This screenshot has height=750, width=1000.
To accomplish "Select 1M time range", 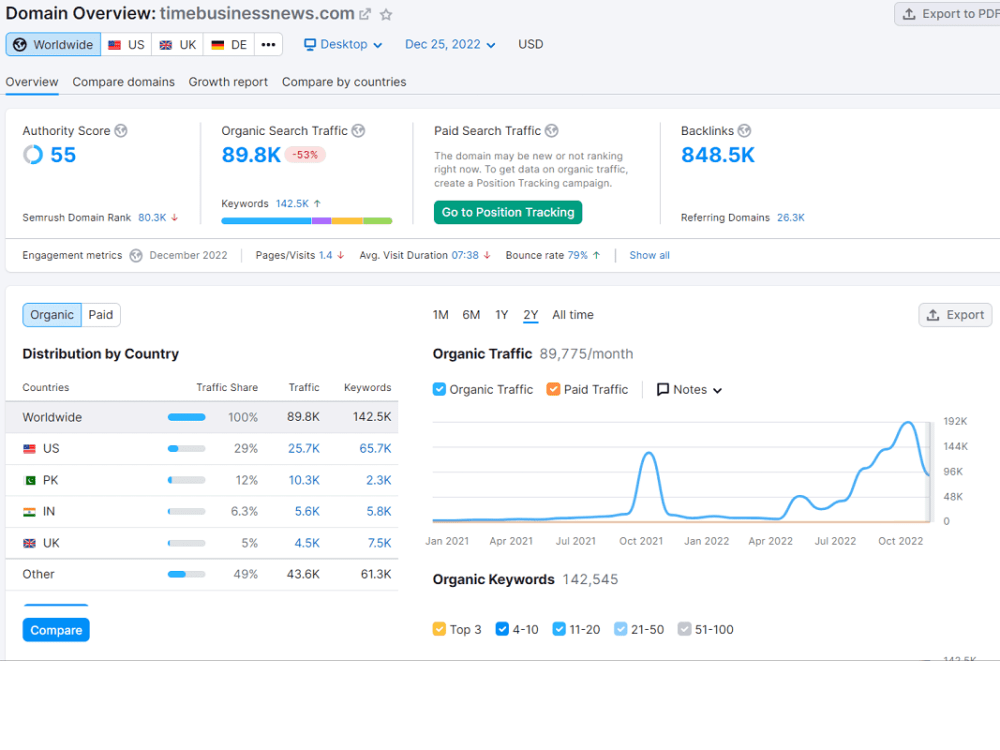I will 441,315.
